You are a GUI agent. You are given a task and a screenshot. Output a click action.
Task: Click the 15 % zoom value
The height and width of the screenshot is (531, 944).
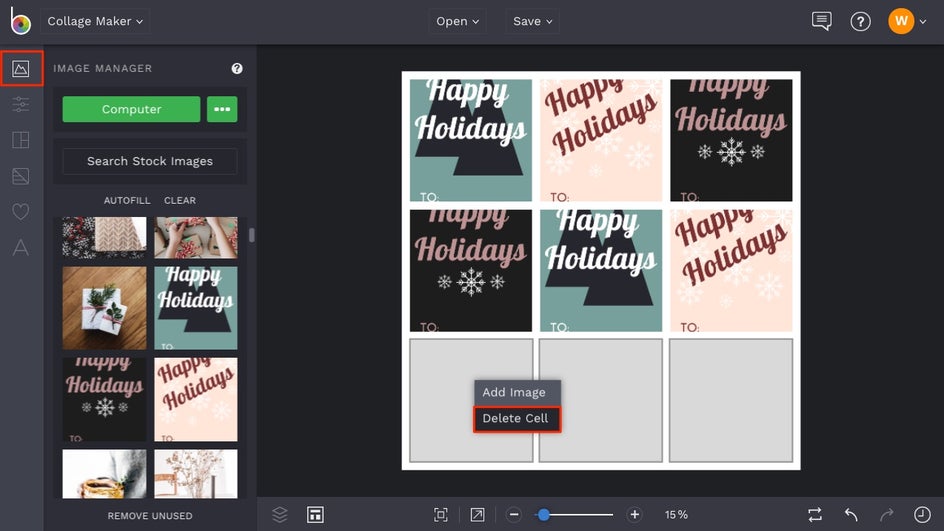click(x=676, y=515)
